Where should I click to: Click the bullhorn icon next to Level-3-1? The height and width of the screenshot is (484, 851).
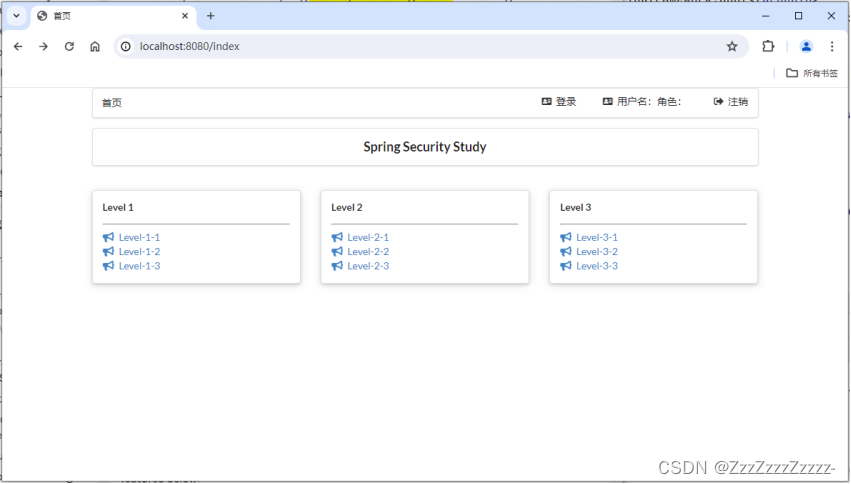coord(566,237)
